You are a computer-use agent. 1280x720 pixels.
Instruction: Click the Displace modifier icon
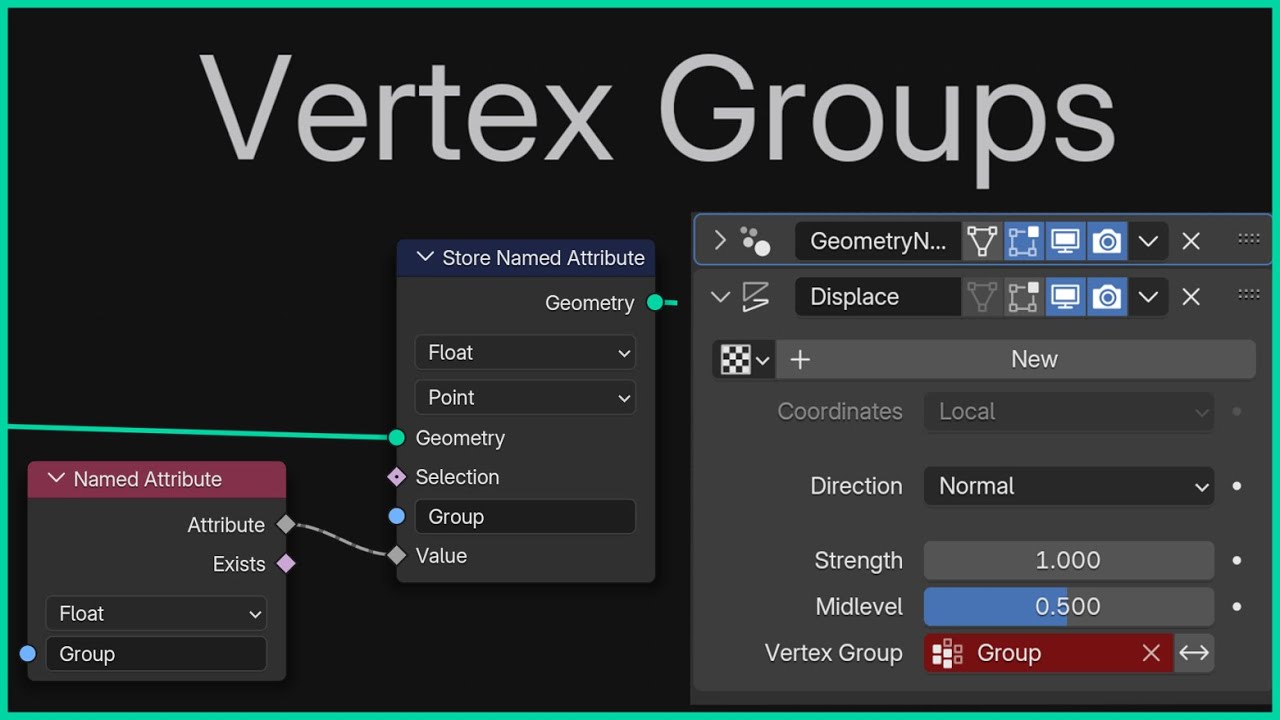coord(755,297)
